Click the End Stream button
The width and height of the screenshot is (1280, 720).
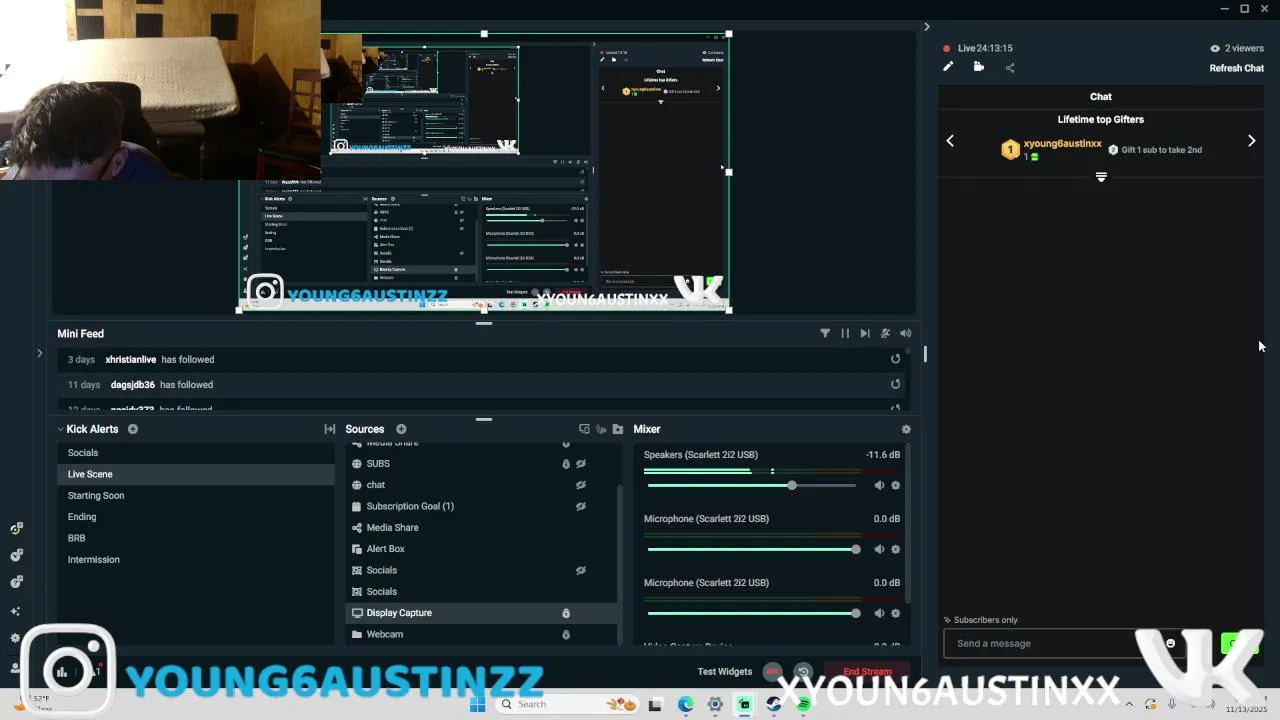click(x=867, y=672)
